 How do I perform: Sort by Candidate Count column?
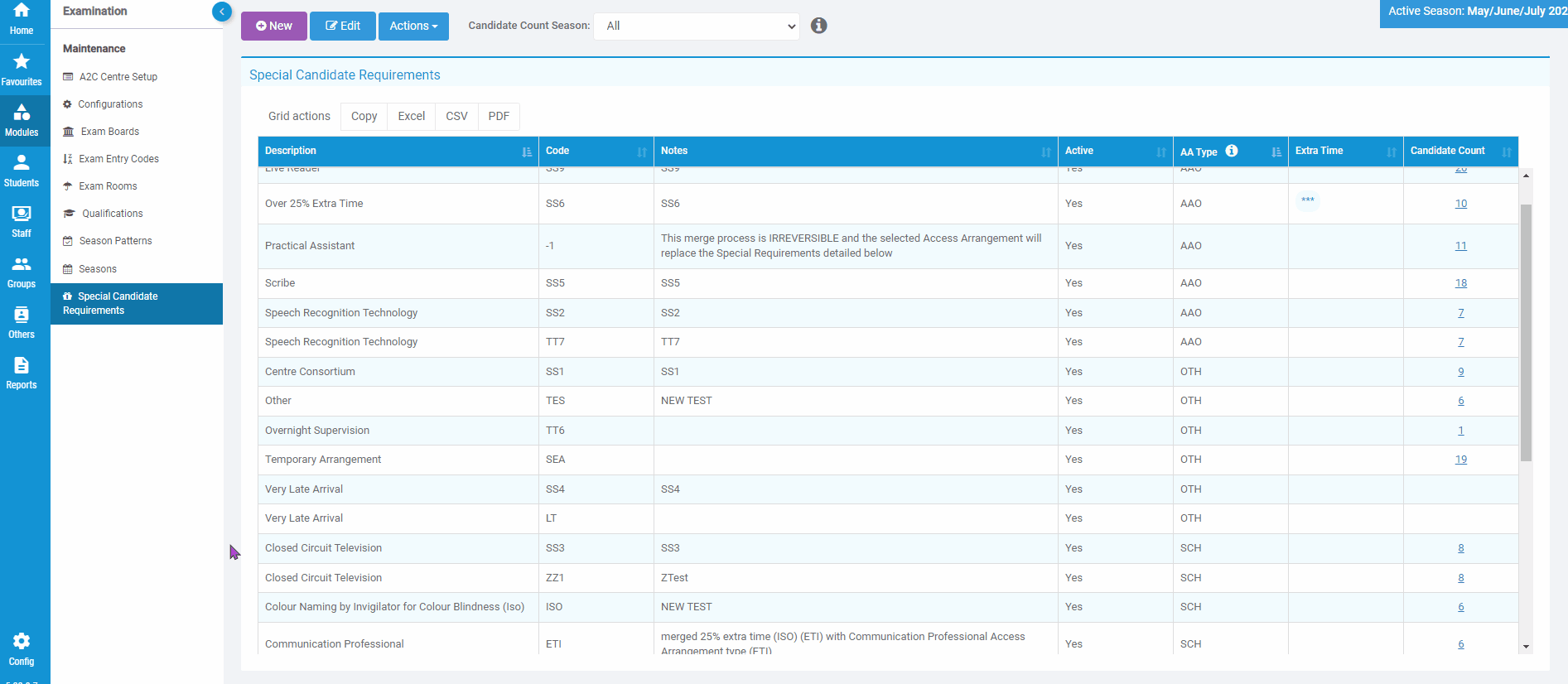(1460, 152)
